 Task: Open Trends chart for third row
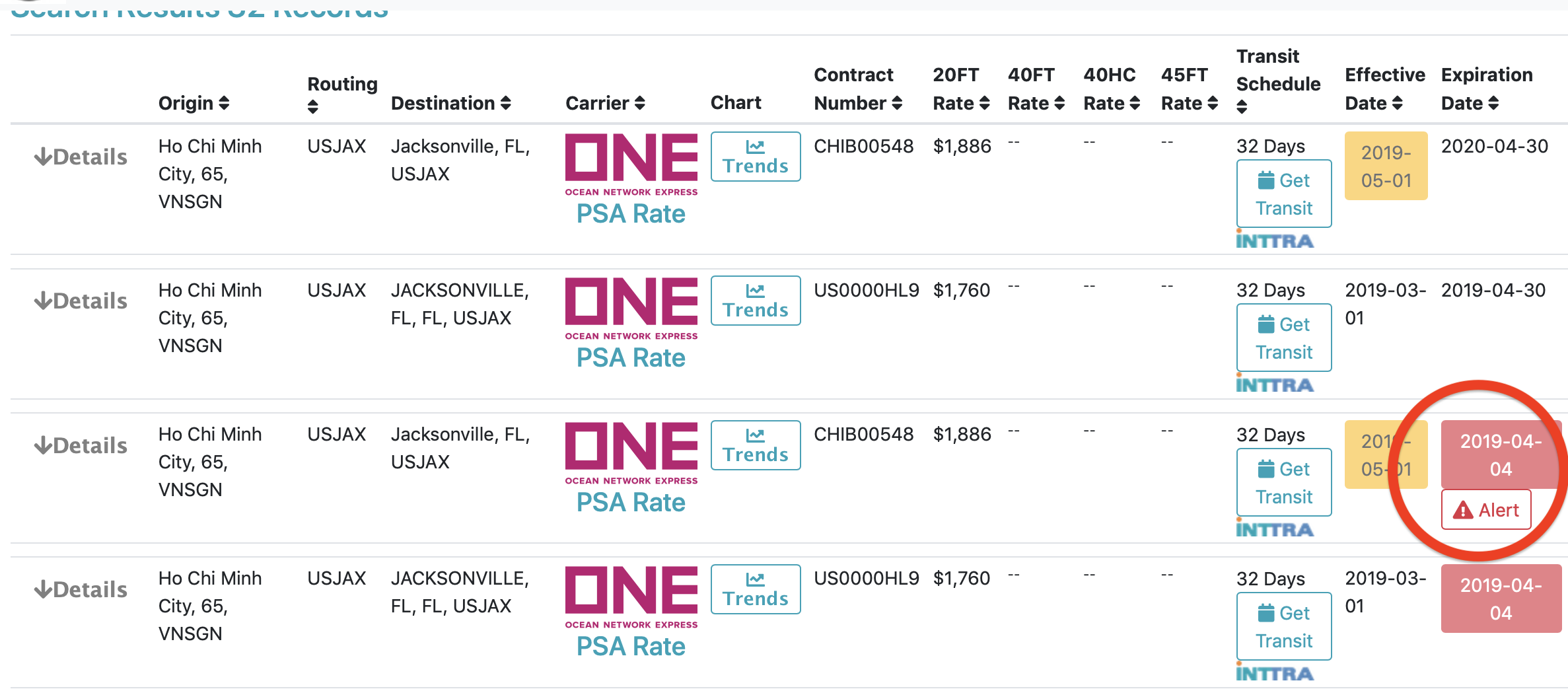click(755, 445)
